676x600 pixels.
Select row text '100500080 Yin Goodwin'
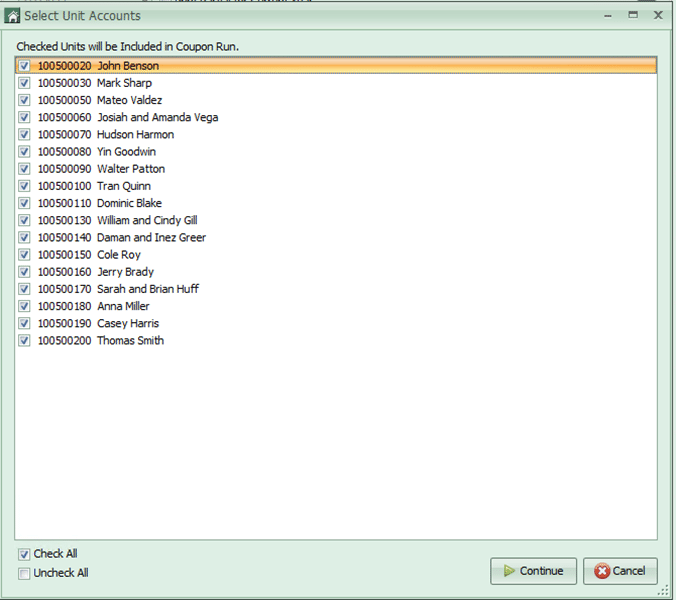pos(97,152)
